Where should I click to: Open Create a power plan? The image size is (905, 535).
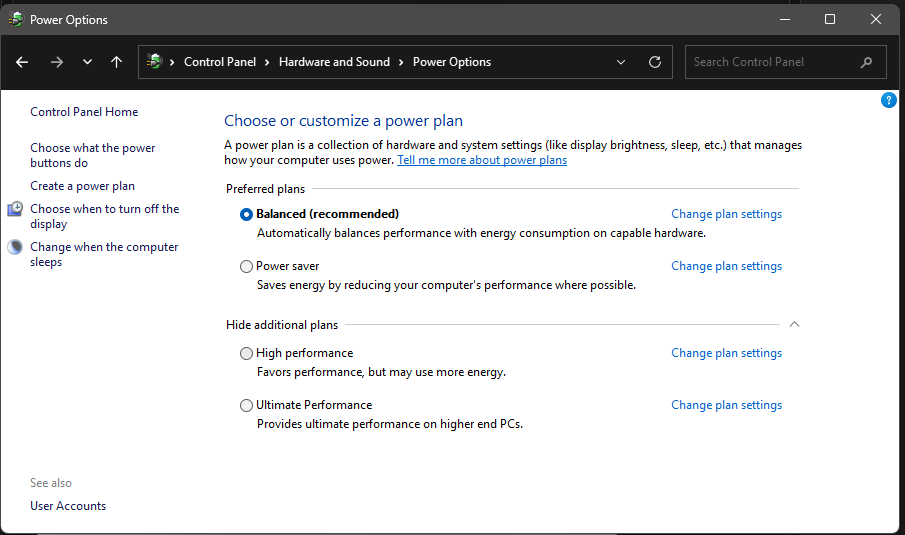[x=82, y=186]
